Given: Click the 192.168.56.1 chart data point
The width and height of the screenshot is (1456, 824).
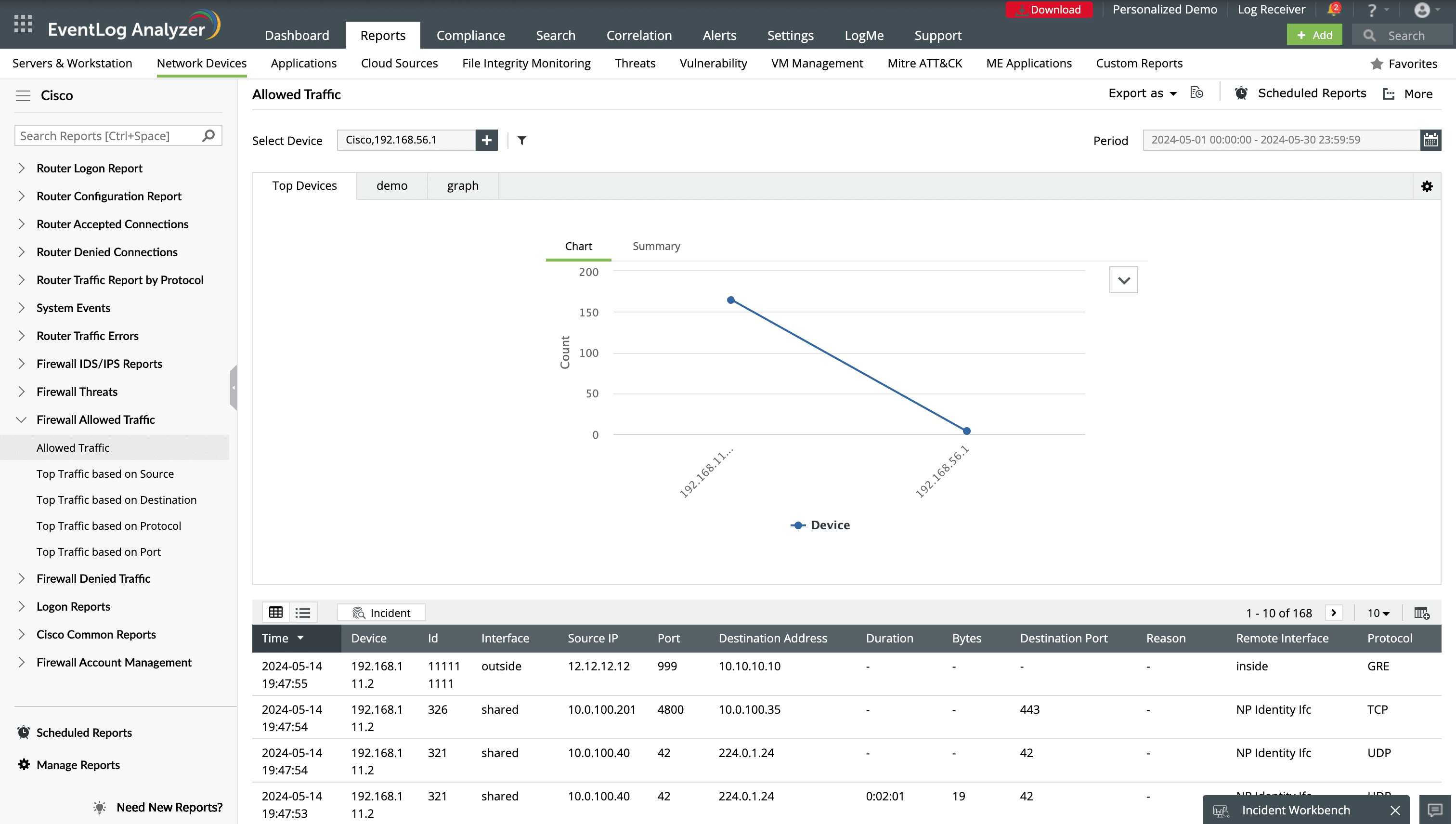Looking at the screenshot, I should pos(966,431).
